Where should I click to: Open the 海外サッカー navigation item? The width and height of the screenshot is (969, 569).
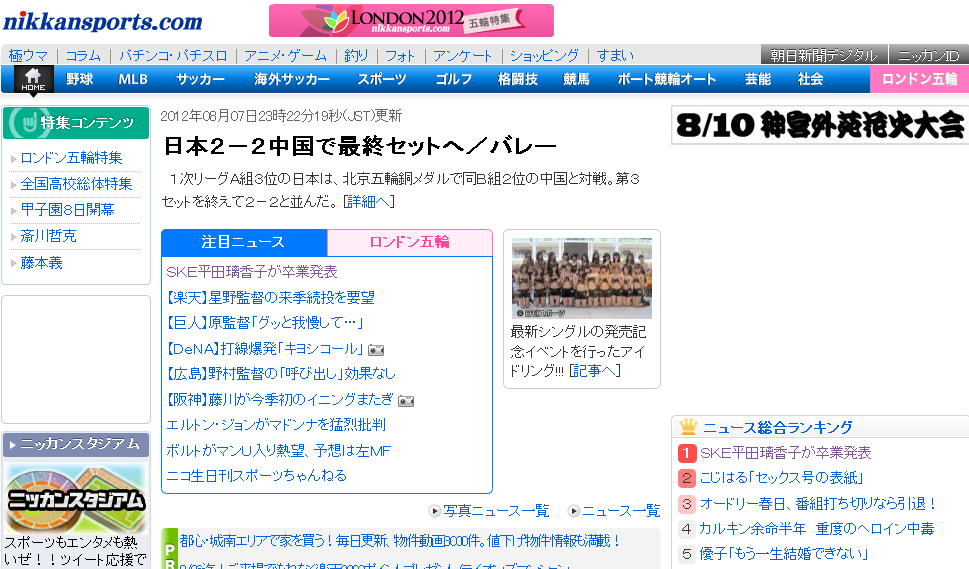(x=292, y=79)
